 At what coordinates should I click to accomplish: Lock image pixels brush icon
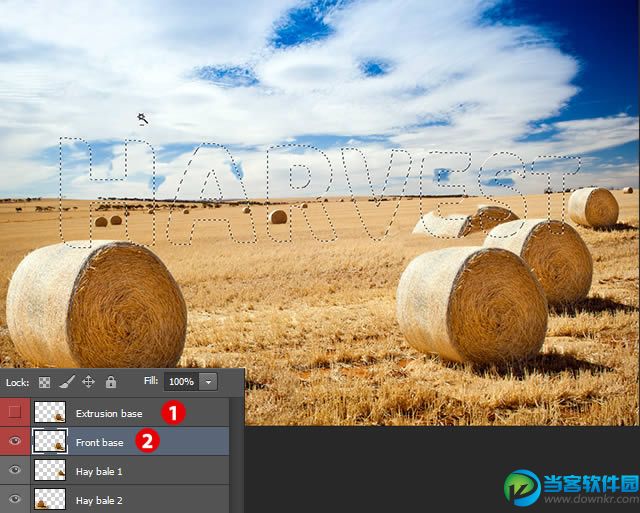pos(67,382)
